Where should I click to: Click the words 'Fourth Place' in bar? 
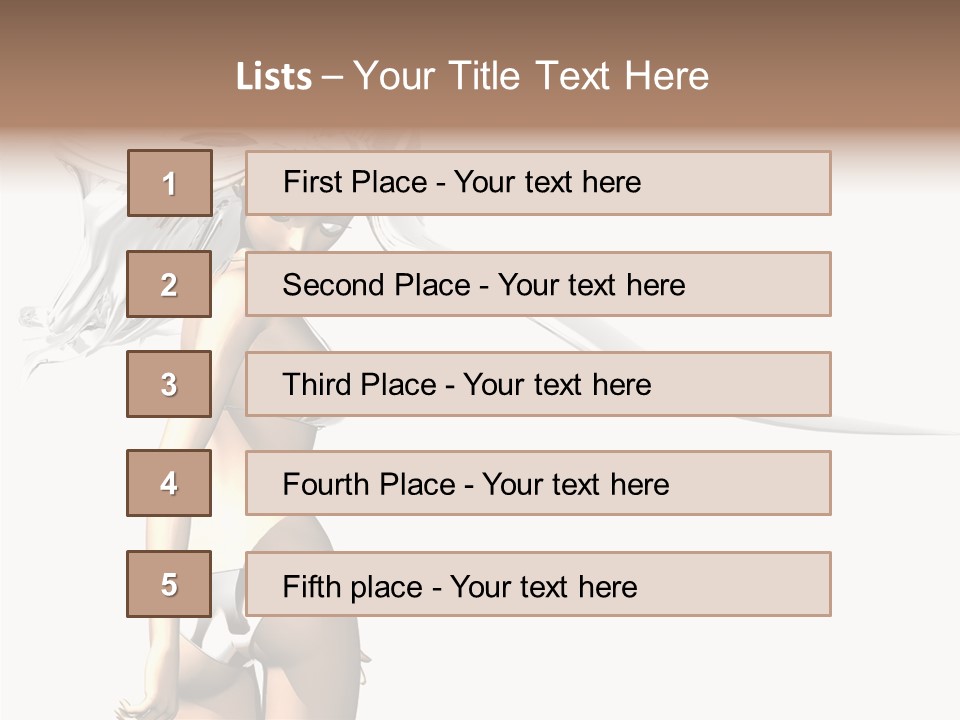[369, 484]
